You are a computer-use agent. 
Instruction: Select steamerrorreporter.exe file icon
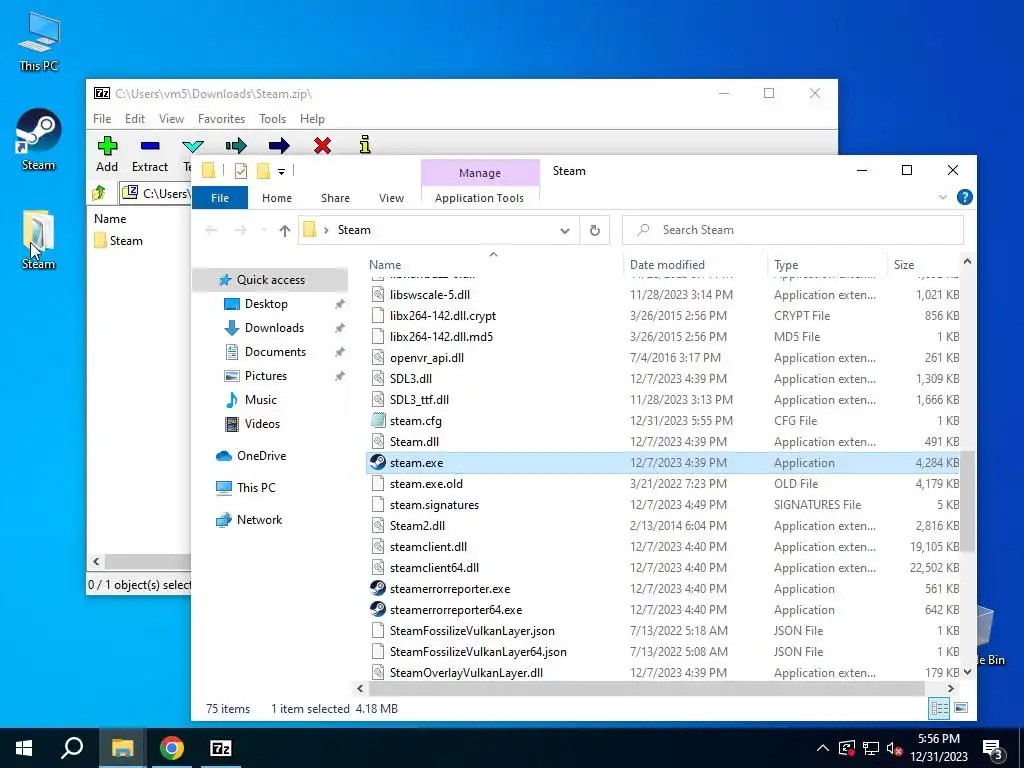coord(377,588)
